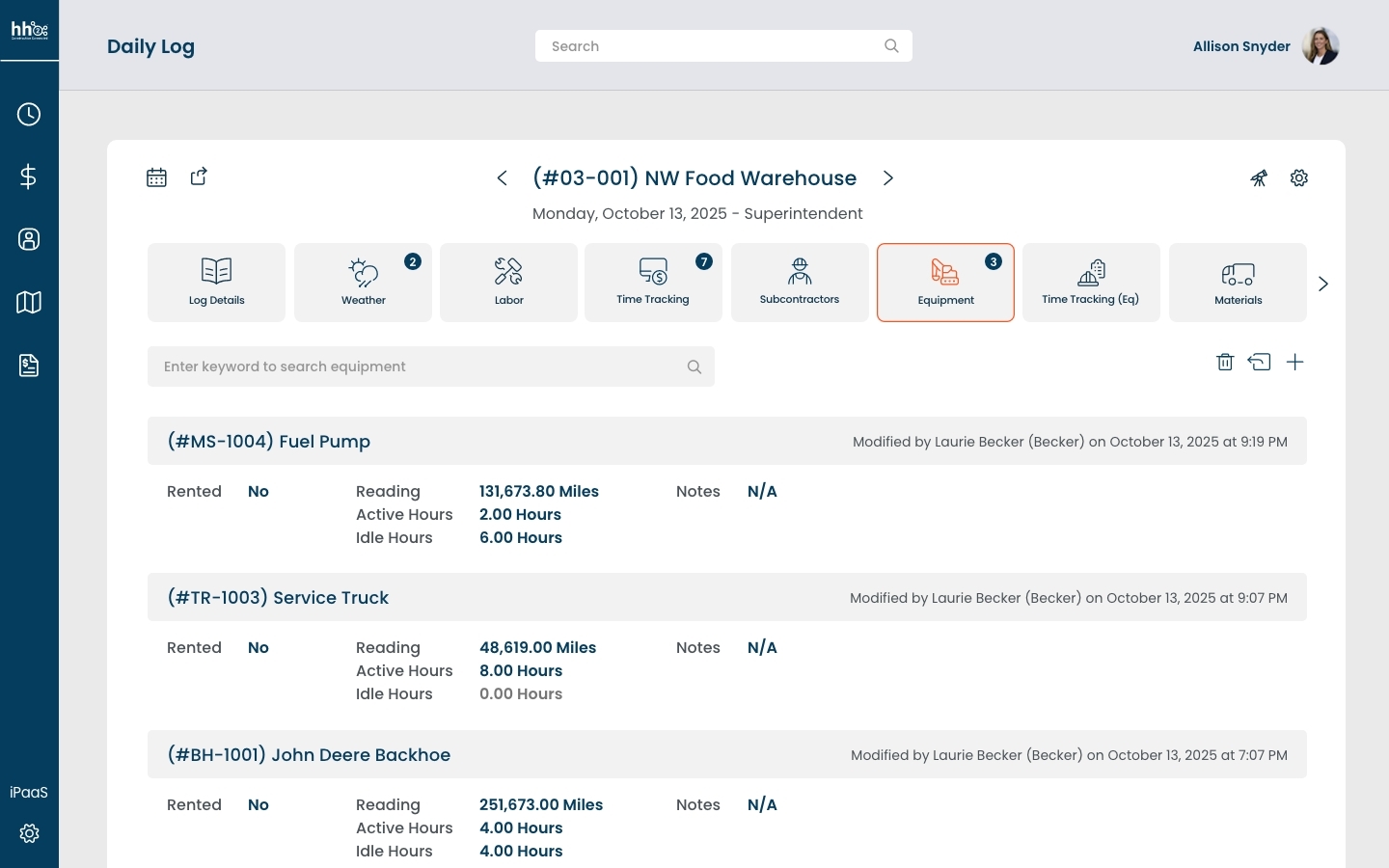Add new equipment with plus icon
Viewport: 1389px width, 868px height.
click(x=1295, y=363)
